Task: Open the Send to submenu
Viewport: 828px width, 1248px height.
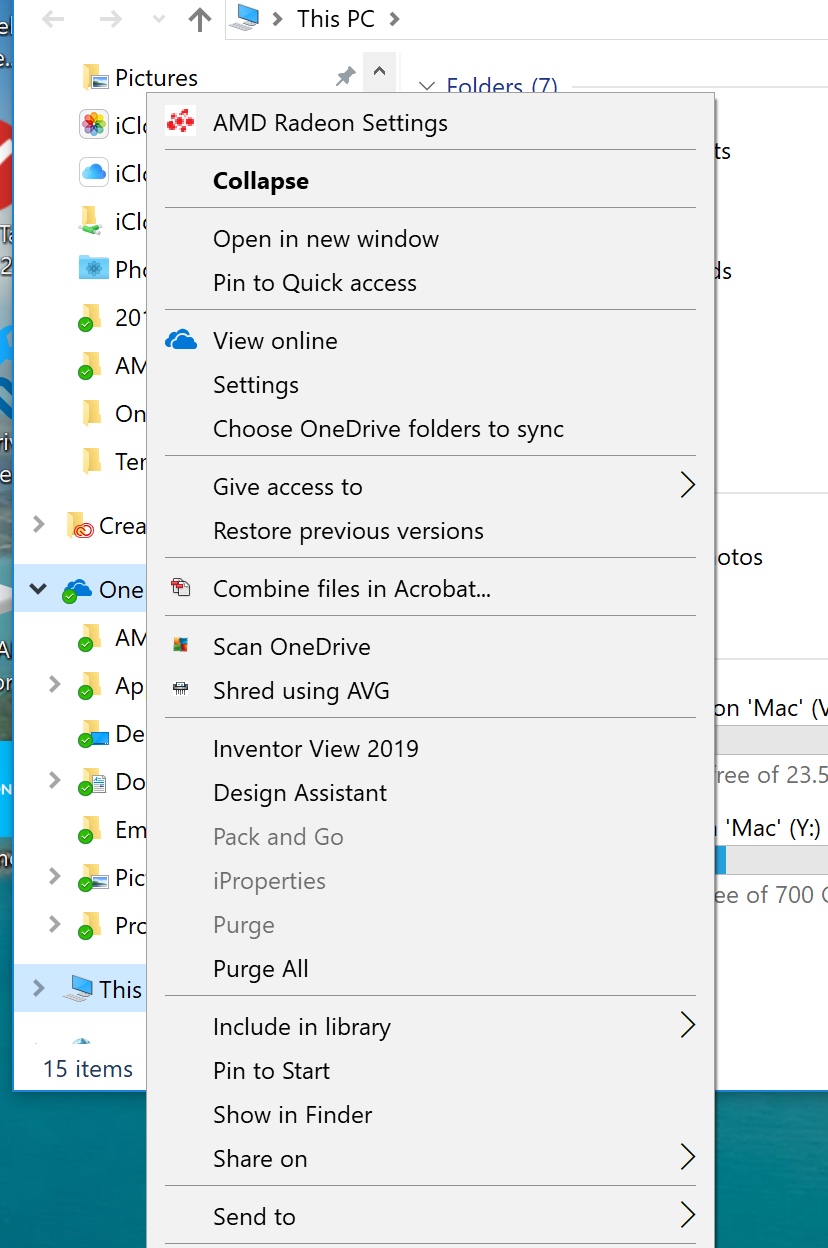Action: (x=254, y=1216)
